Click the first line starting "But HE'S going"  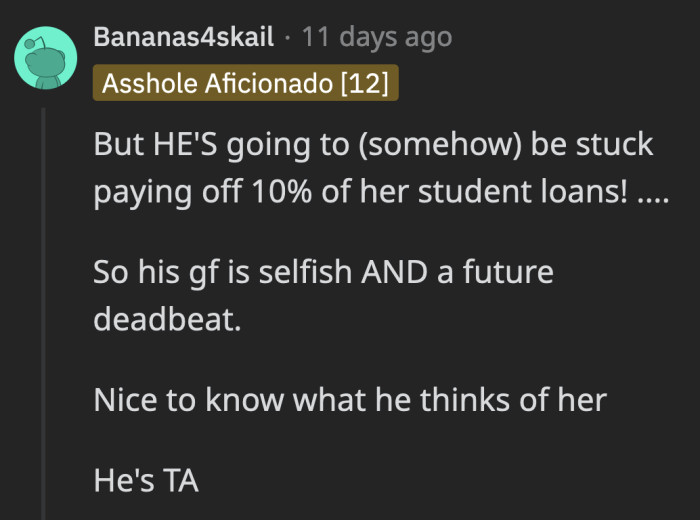(373, 144)
